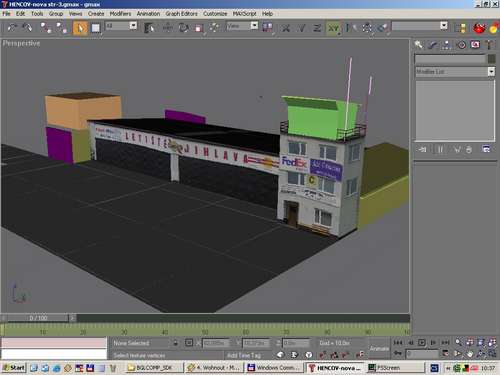Viewport: 500px width, 375px height.
Task: Click the object name input field
Action: 450,59
